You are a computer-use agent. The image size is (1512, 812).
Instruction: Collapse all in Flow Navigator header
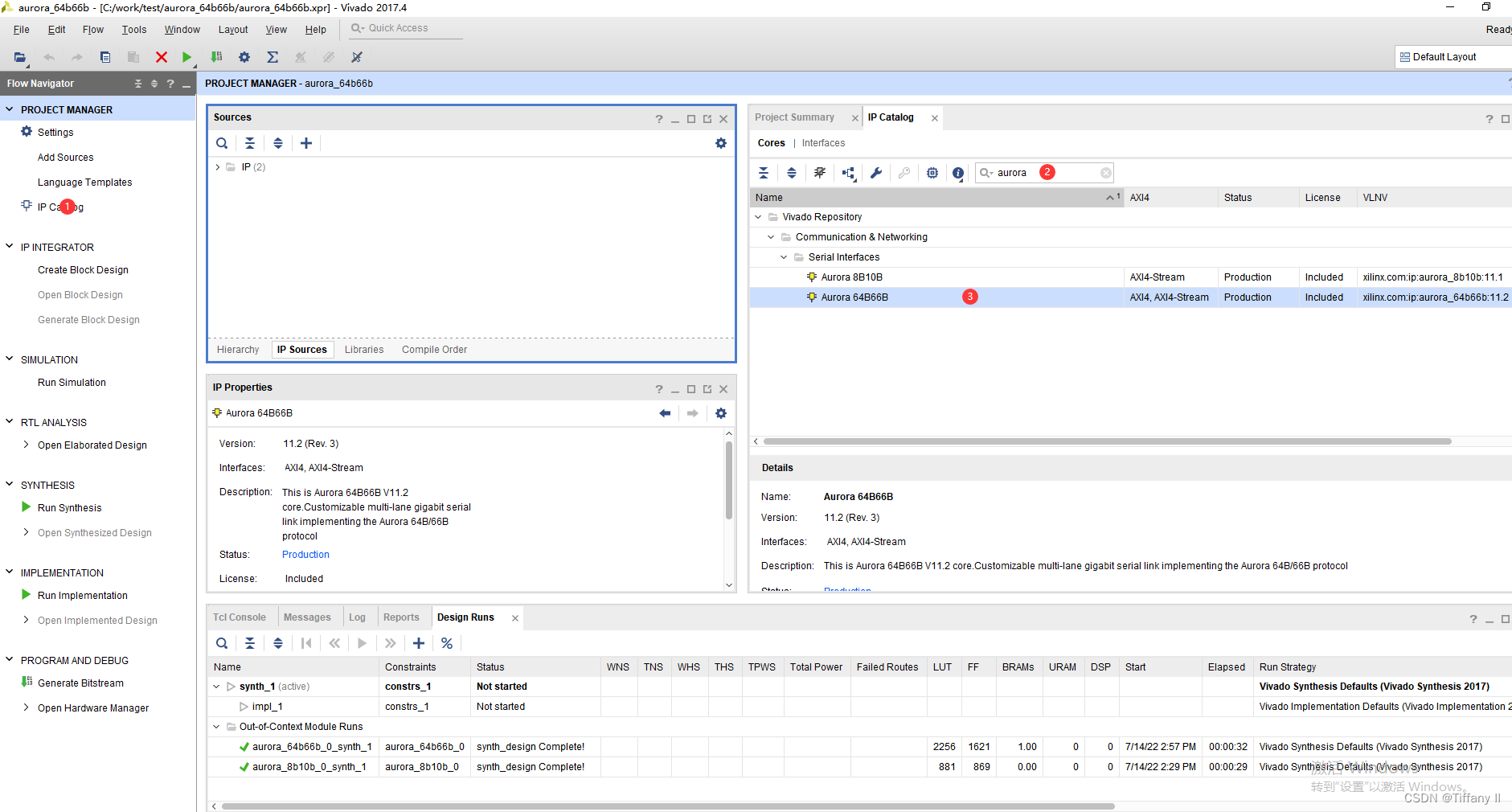(x=138, y=84)
